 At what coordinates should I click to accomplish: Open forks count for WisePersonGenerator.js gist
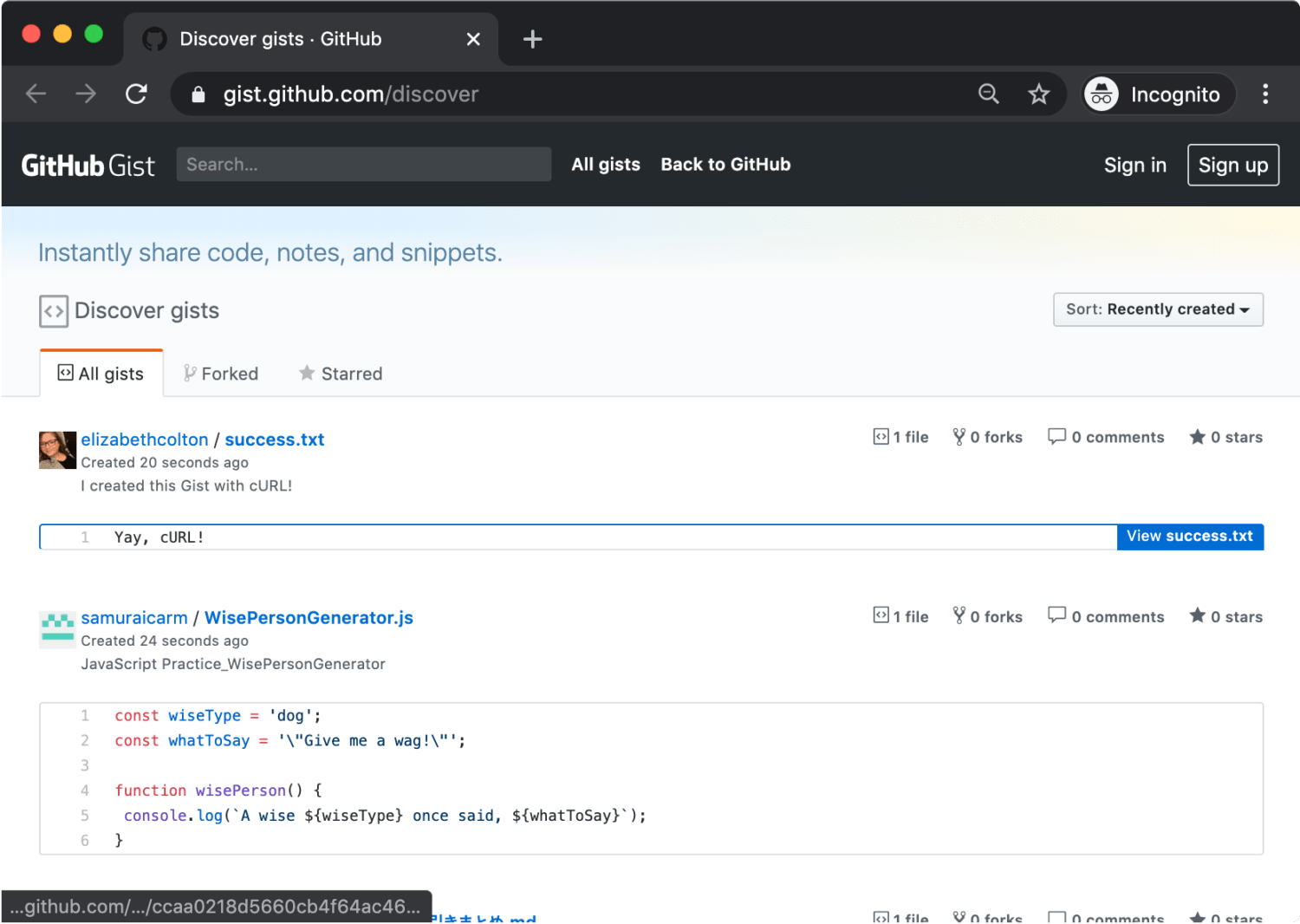[x=987, y=616]
